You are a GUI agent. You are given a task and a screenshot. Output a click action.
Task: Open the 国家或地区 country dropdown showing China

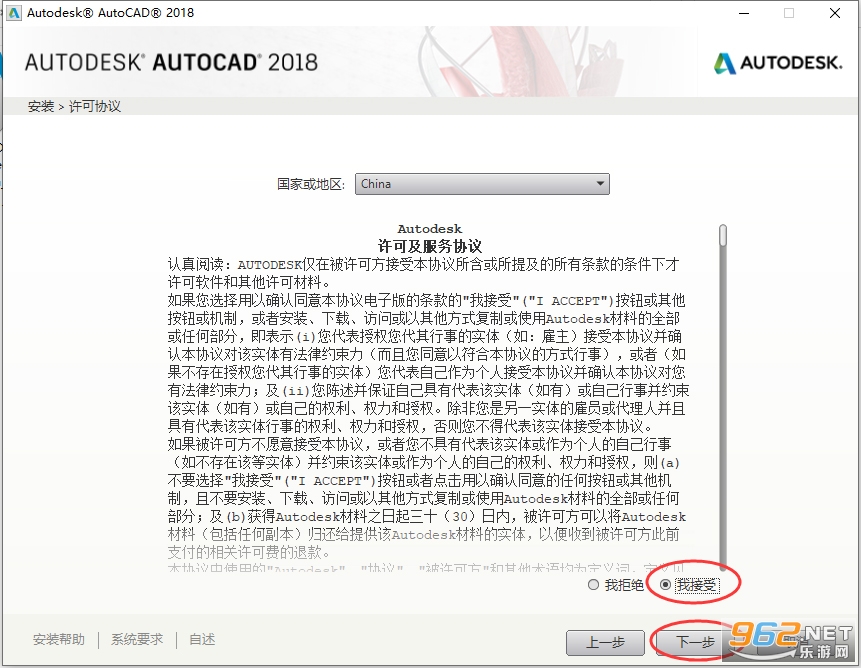482,184
